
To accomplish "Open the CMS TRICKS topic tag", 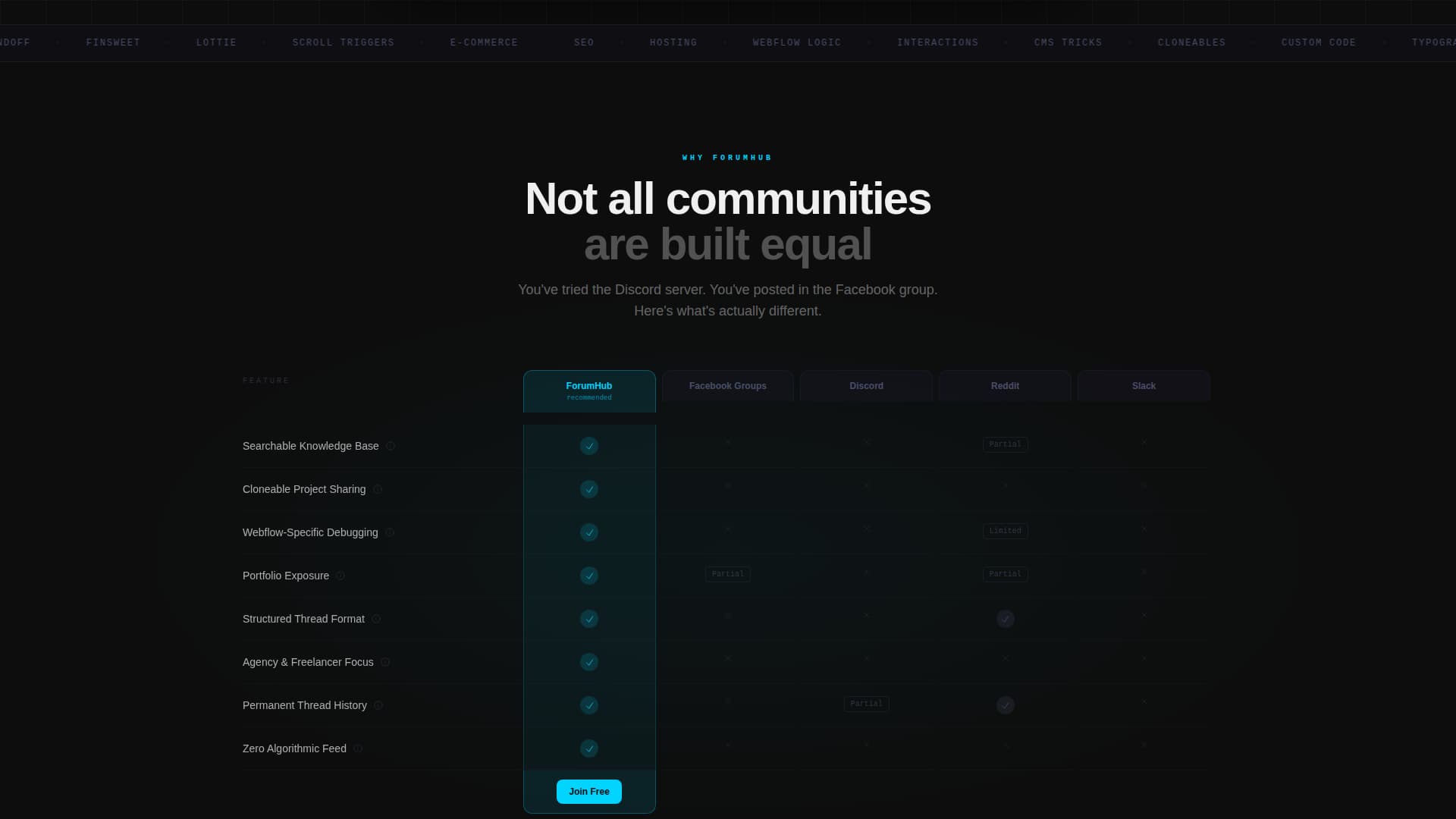I will 1068,42.
